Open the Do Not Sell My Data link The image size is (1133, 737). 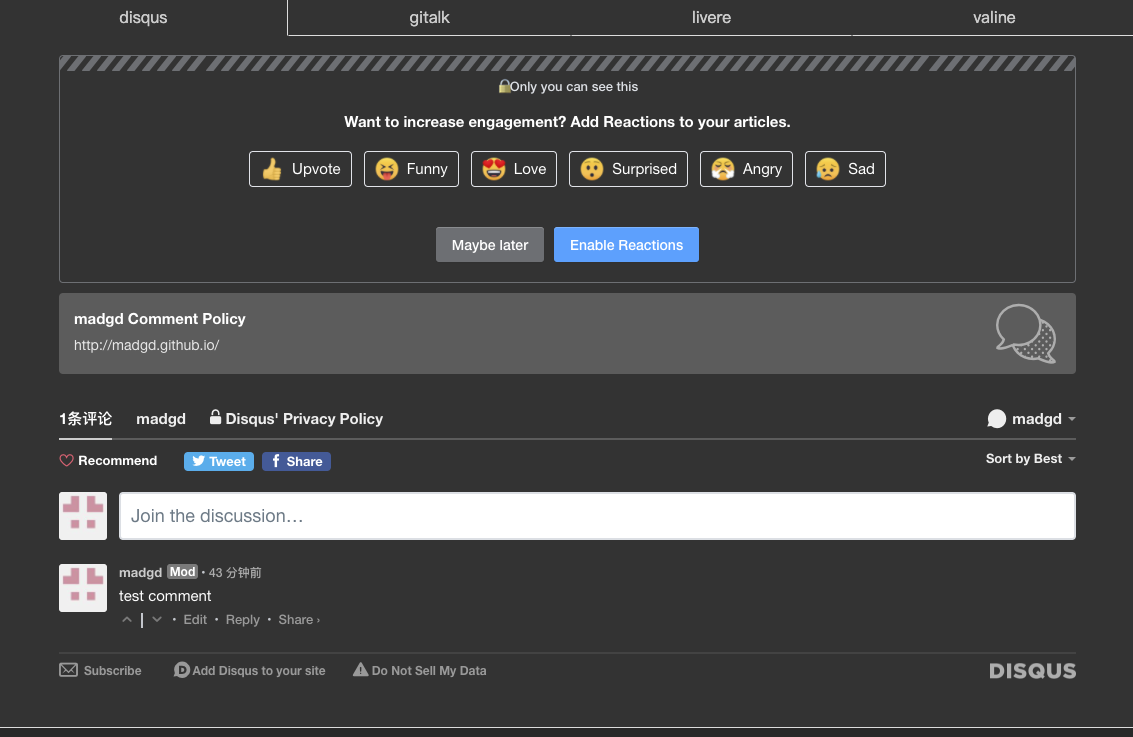tap(419, 671)
